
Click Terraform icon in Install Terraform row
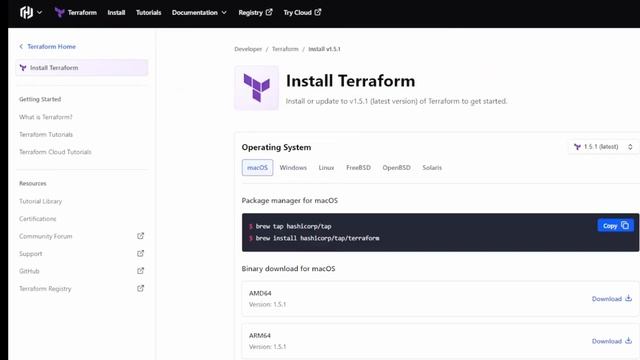point(23,68)
